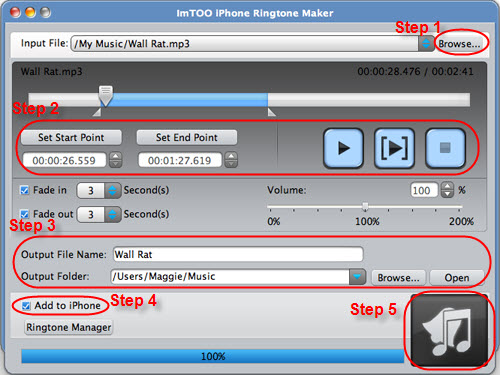500x375 pixels.
Task: Open the Fade out seconds dropdown
Action: [x=112, y=214]
